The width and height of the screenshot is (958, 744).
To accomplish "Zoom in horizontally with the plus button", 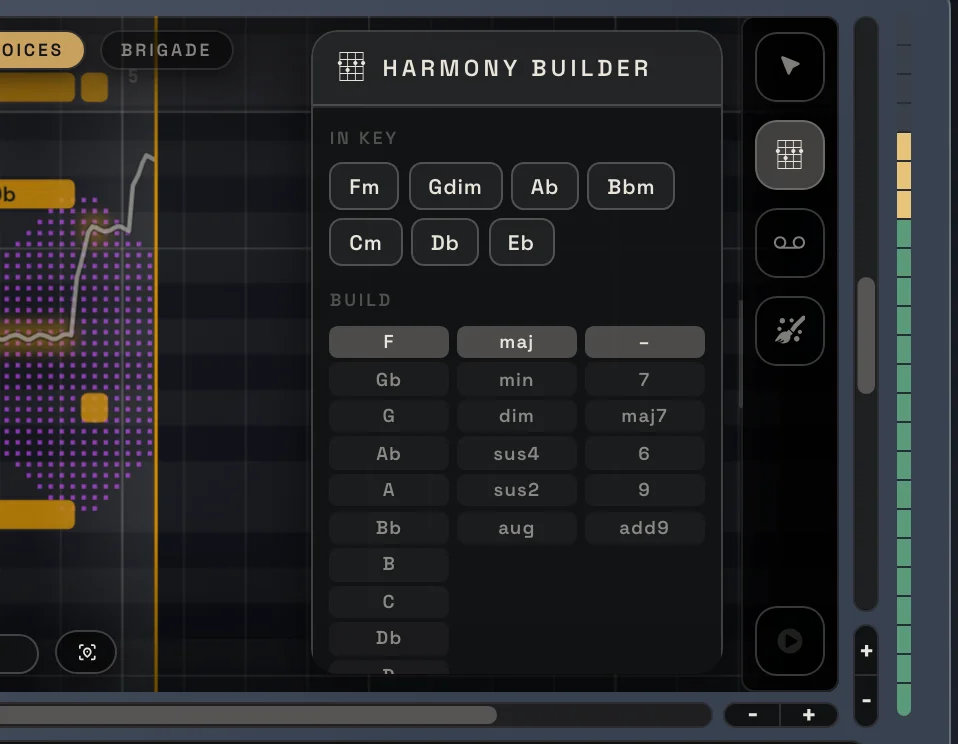I will [808, 715].
